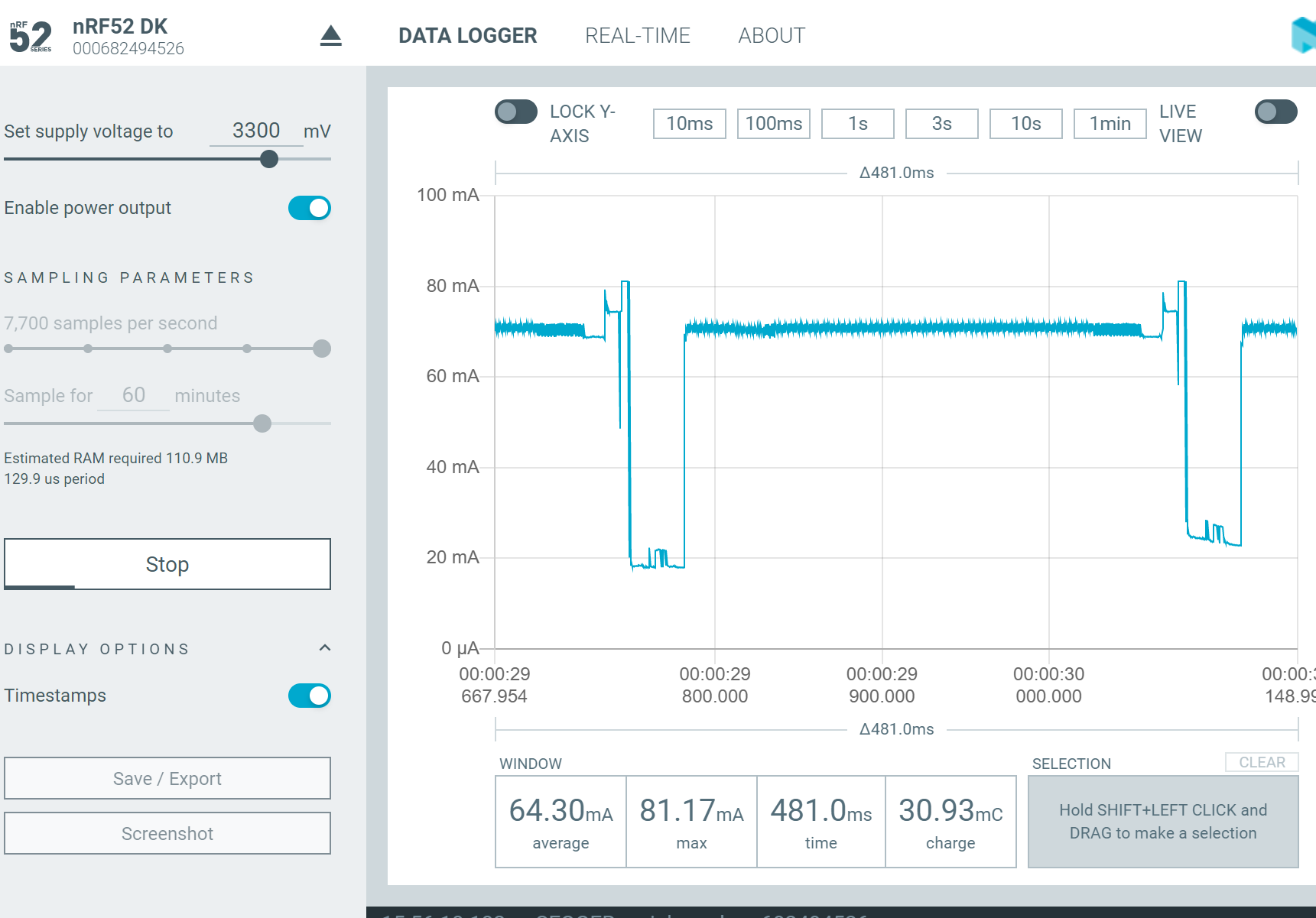Viewport: 1316px width, 918px height.
Task: Toggle the Live View switch
Action: pyautogui.click(x=1275, y=112)
